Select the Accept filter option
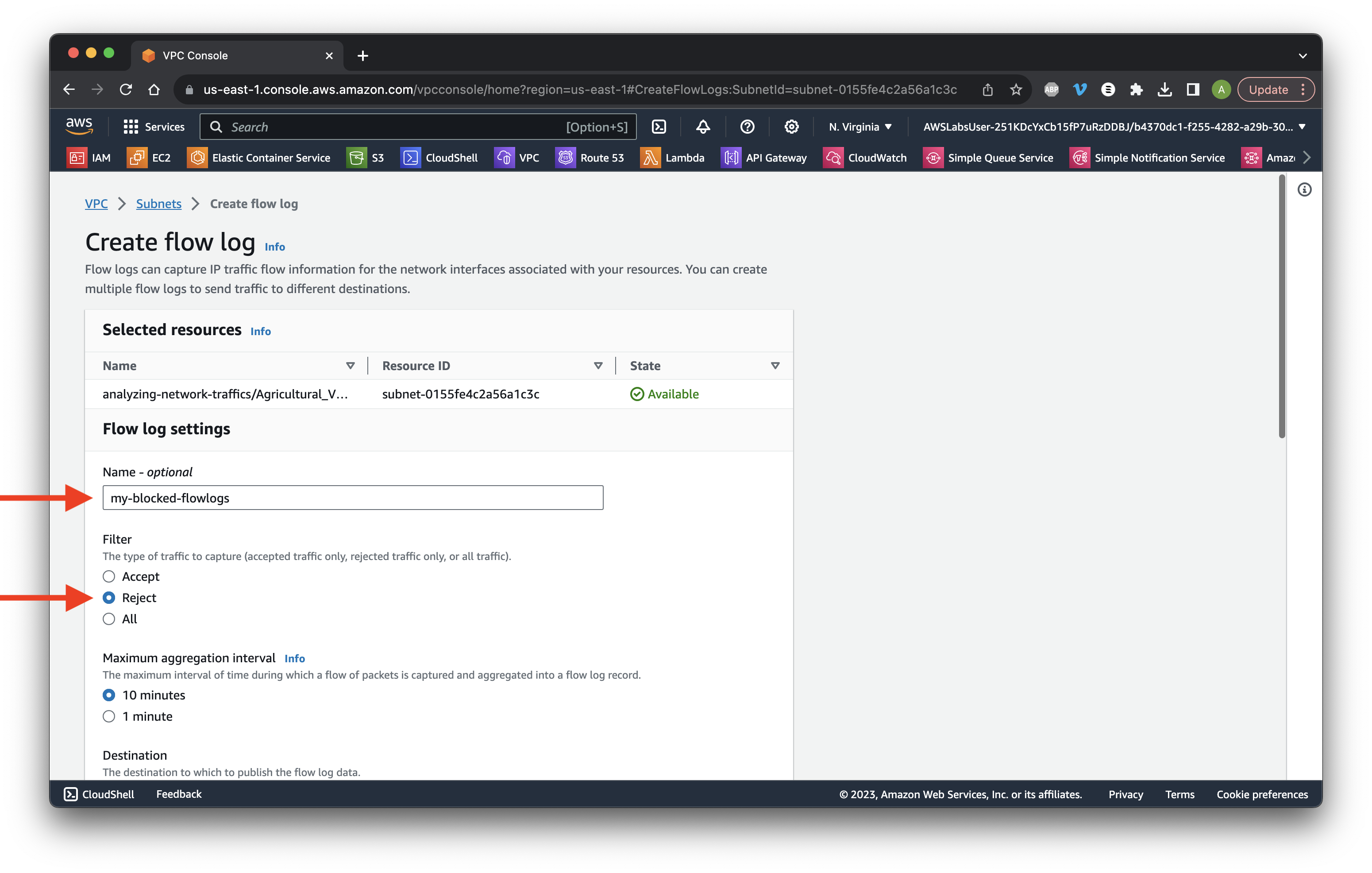The height and width of the screenshot is (873, 1372). pos(109,577)
